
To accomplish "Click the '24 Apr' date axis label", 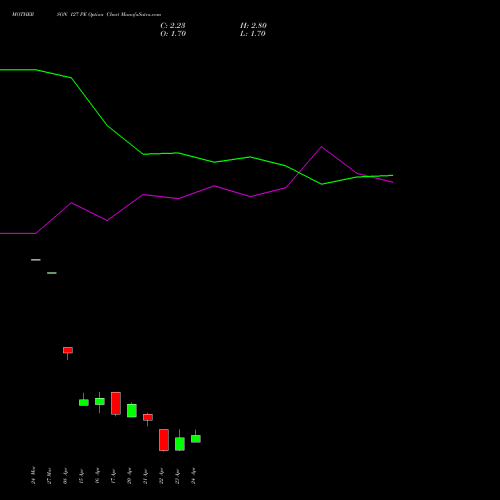I will 193,476.
